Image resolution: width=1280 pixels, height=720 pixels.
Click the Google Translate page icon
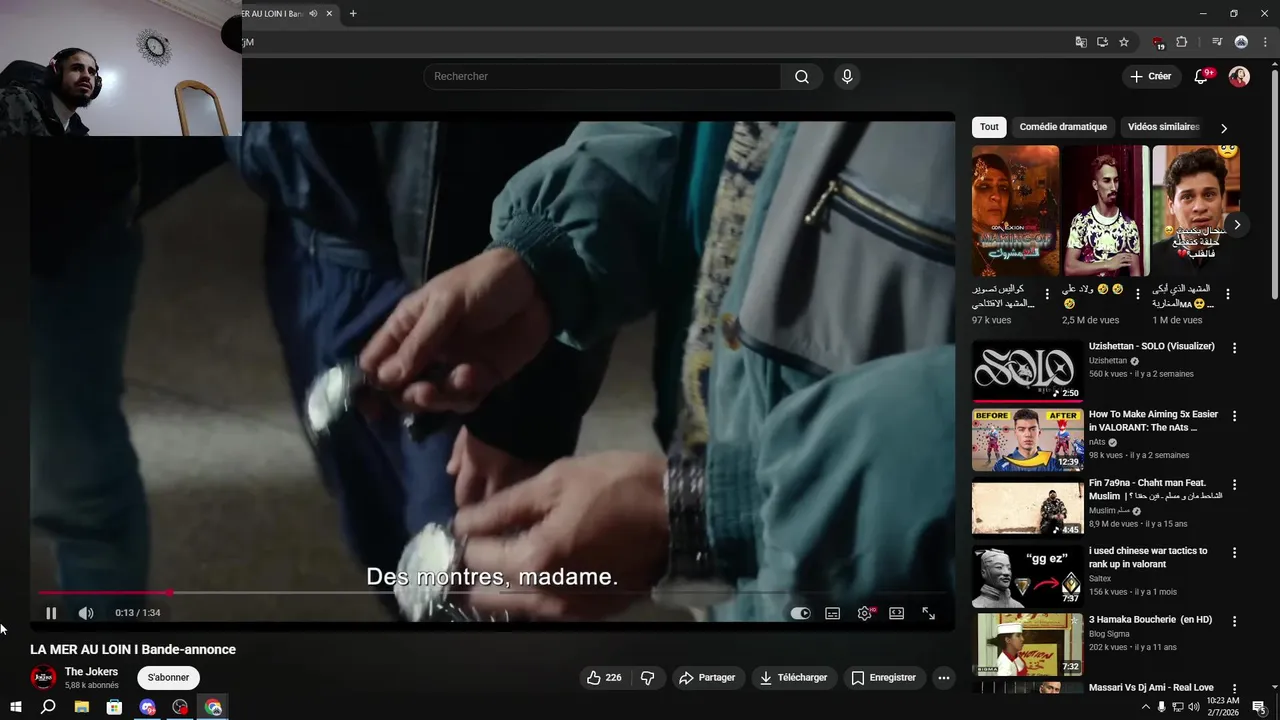[x=1080, y=42]
